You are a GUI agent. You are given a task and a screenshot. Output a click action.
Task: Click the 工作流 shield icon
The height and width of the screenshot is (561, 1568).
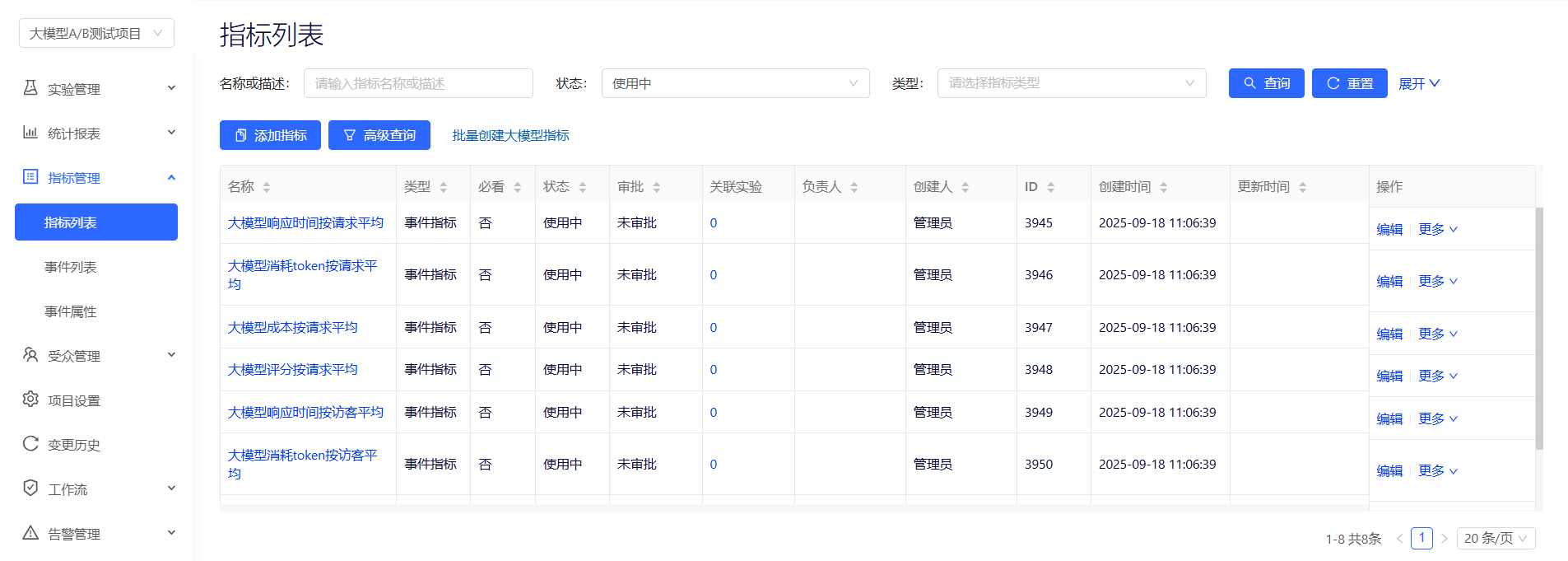[30, 489]
